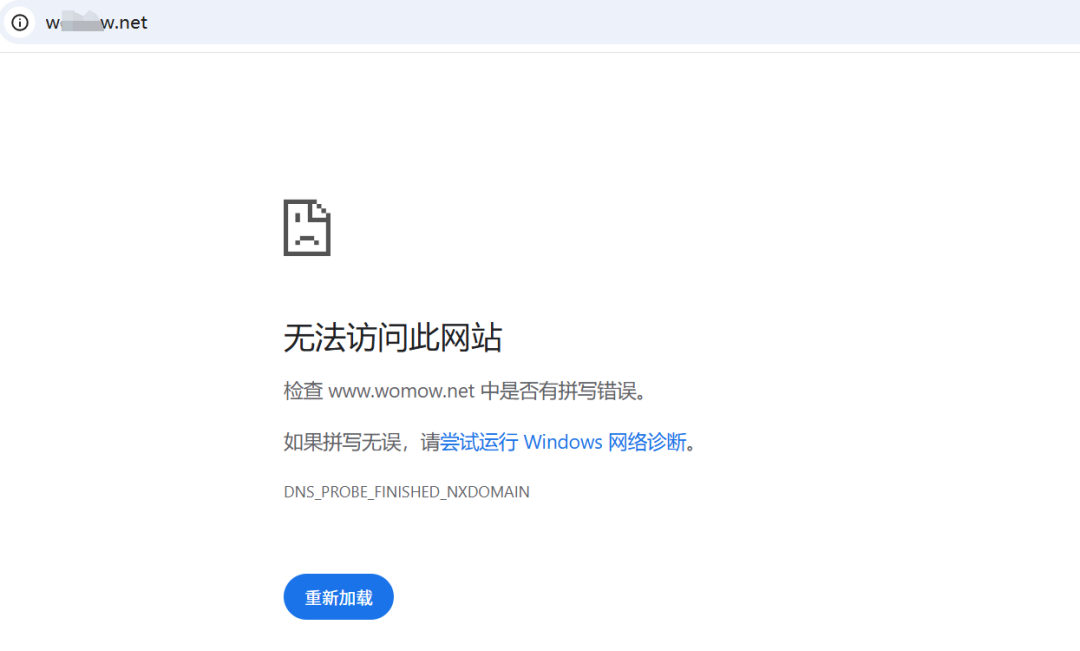Click the 无法访问此网站 heading
Screen dimensions: 1080x651
tap(392, 338)
